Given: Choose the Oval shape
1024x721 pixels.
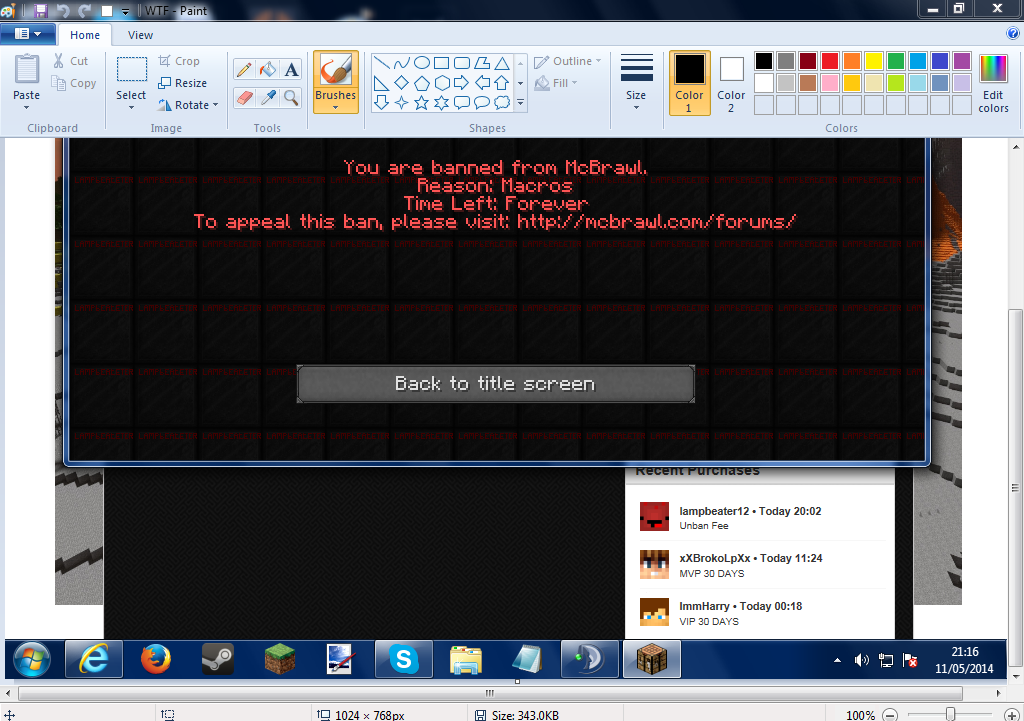Looking at the screenshot, I should (x=422, y=63).
